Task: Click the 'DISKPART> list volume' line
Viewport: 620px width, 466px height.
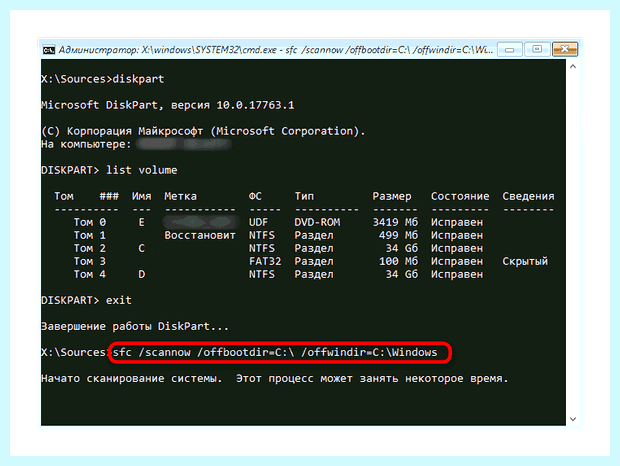Action: point(109,170)
